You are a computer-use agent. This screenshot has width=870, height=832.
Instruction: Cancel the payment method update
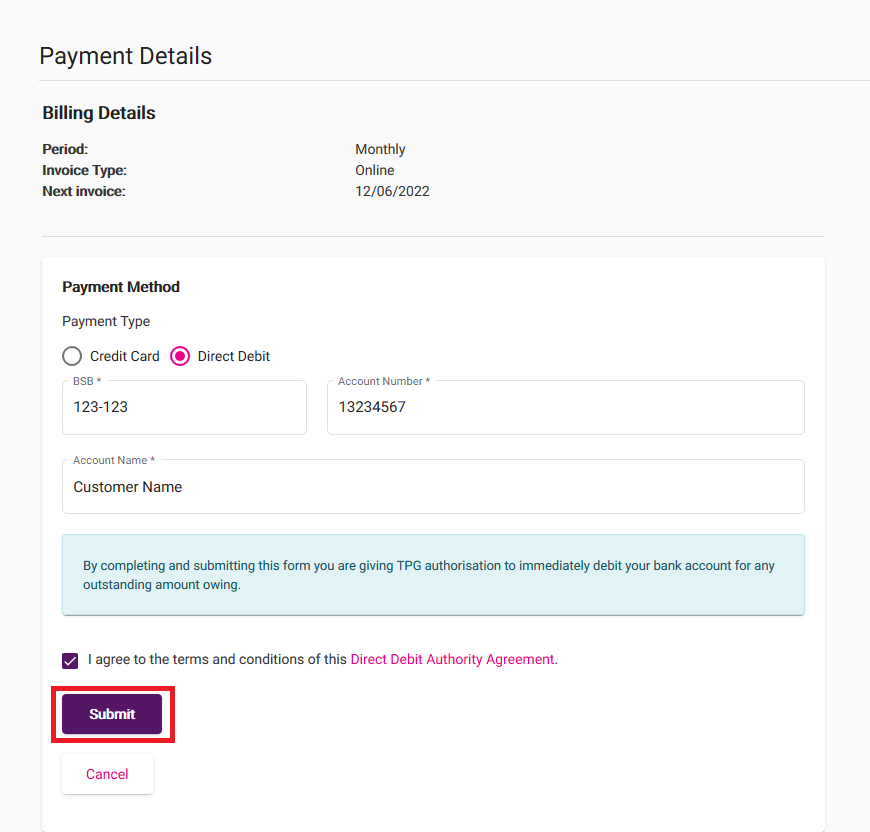[107, 773]
